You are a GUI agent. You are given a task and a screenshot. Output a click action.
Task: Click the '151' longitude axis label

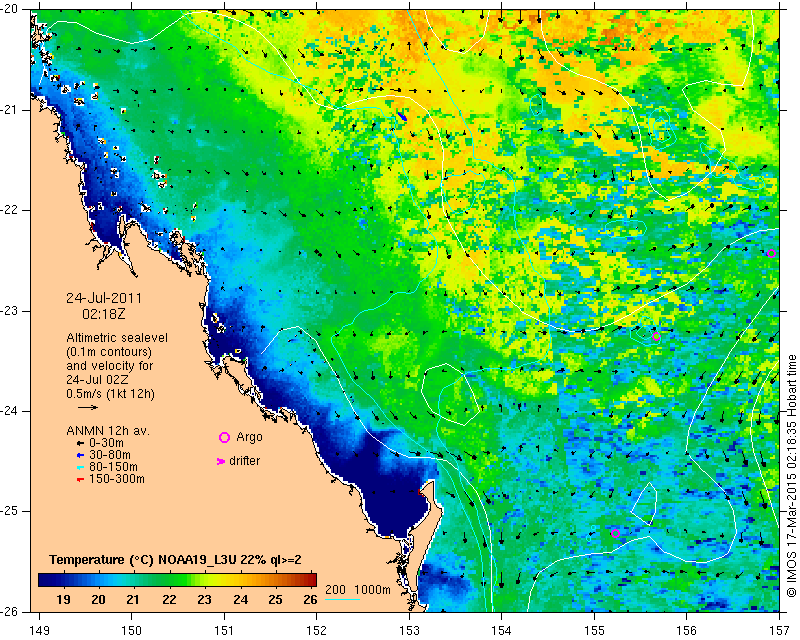pos(224,631)
